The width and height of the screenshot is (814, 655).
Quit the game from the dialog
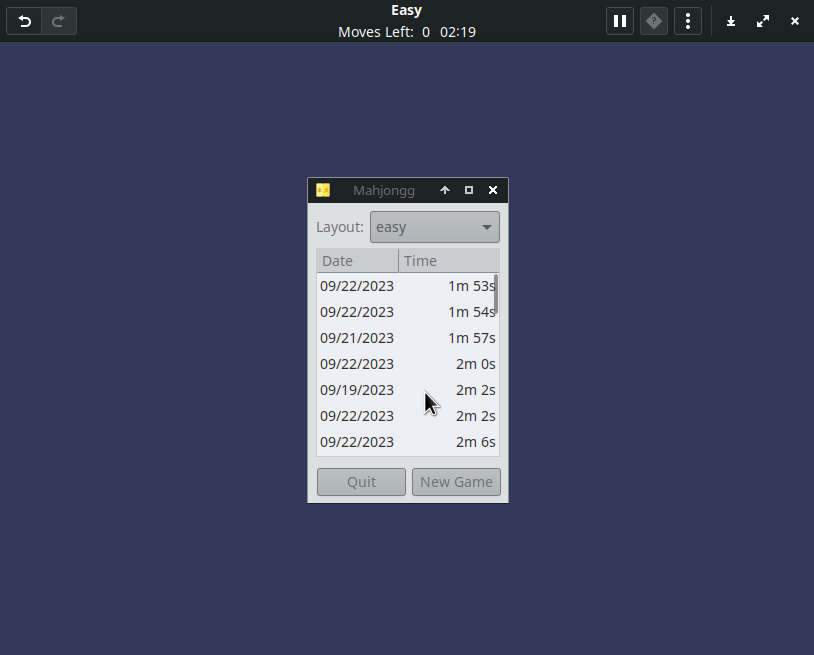tap(361, 482)
